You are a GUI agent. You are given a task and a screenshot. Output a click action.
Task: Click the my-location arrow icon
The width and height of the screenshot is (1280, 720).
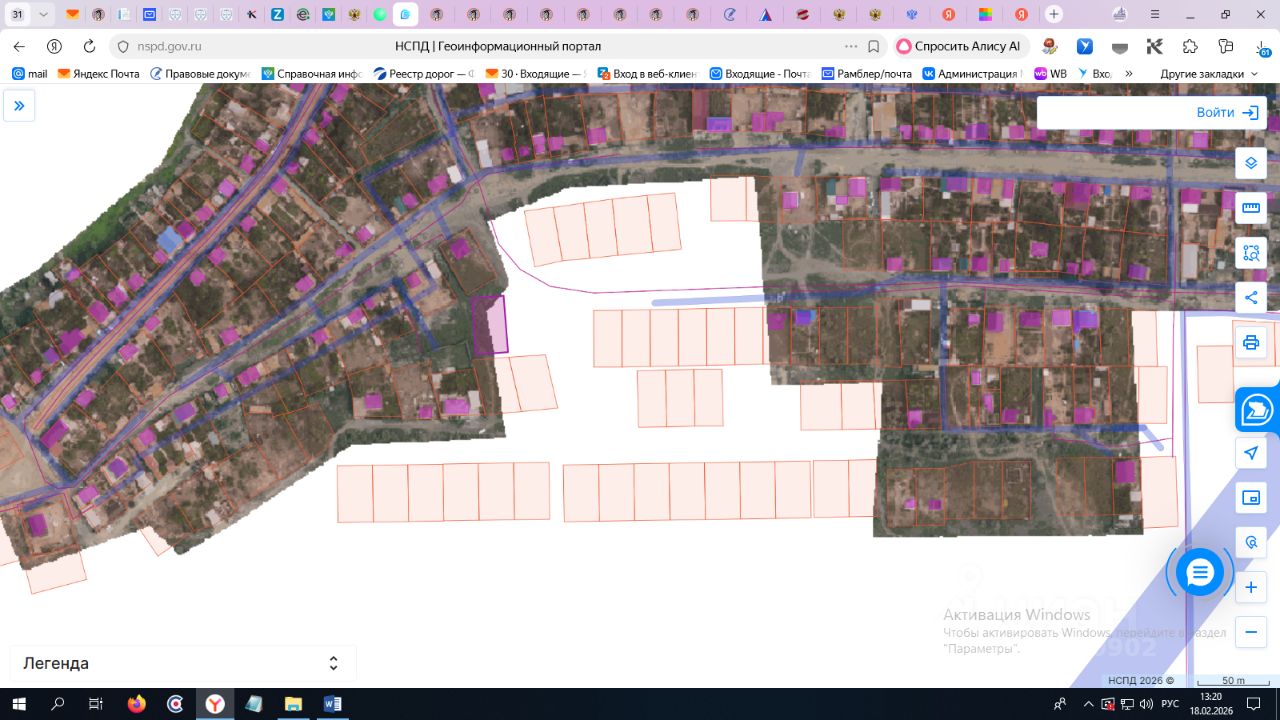pyautogui.click(x=1250, y=453)
